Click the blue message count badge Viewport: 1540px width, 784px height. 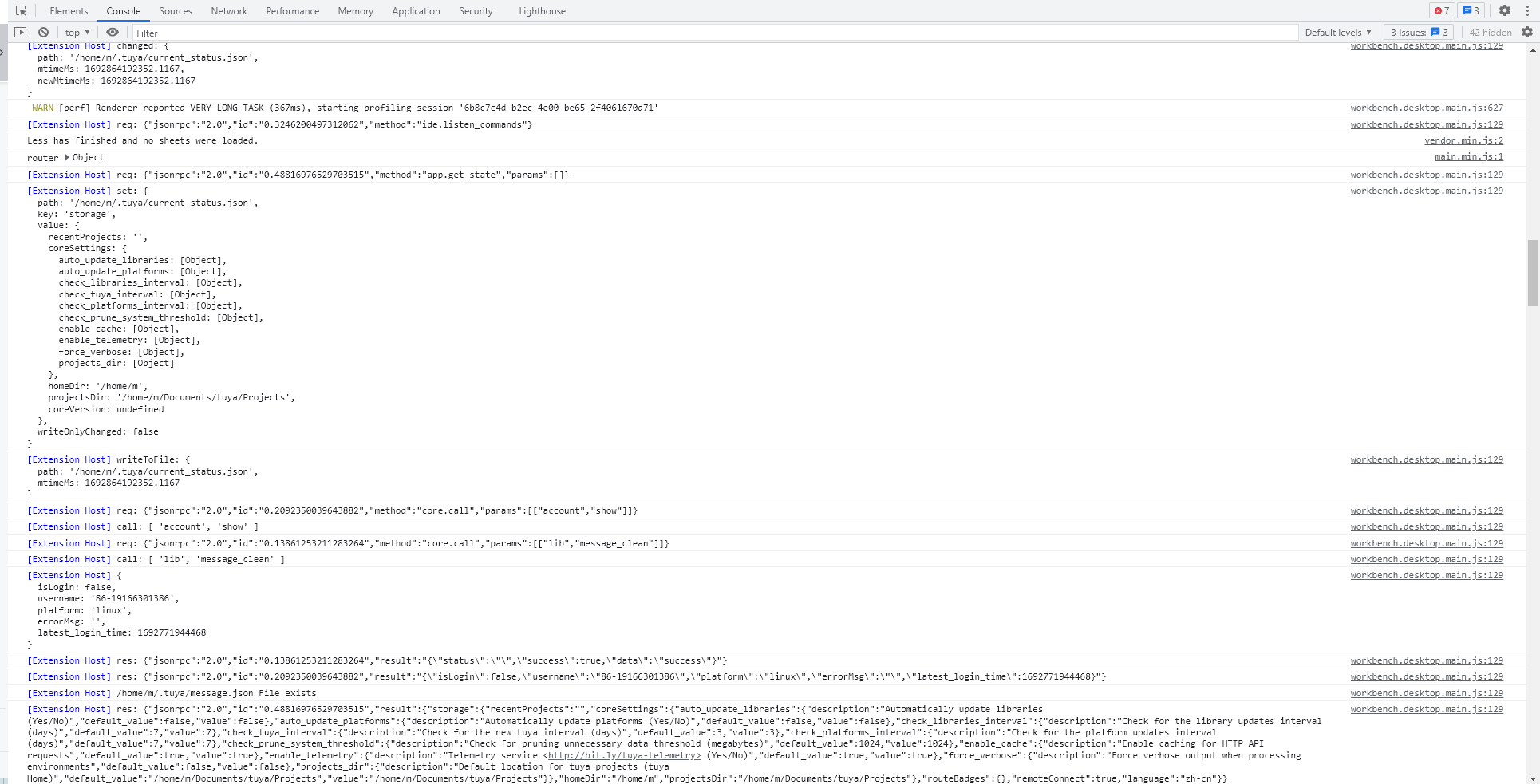(1471, 11)
